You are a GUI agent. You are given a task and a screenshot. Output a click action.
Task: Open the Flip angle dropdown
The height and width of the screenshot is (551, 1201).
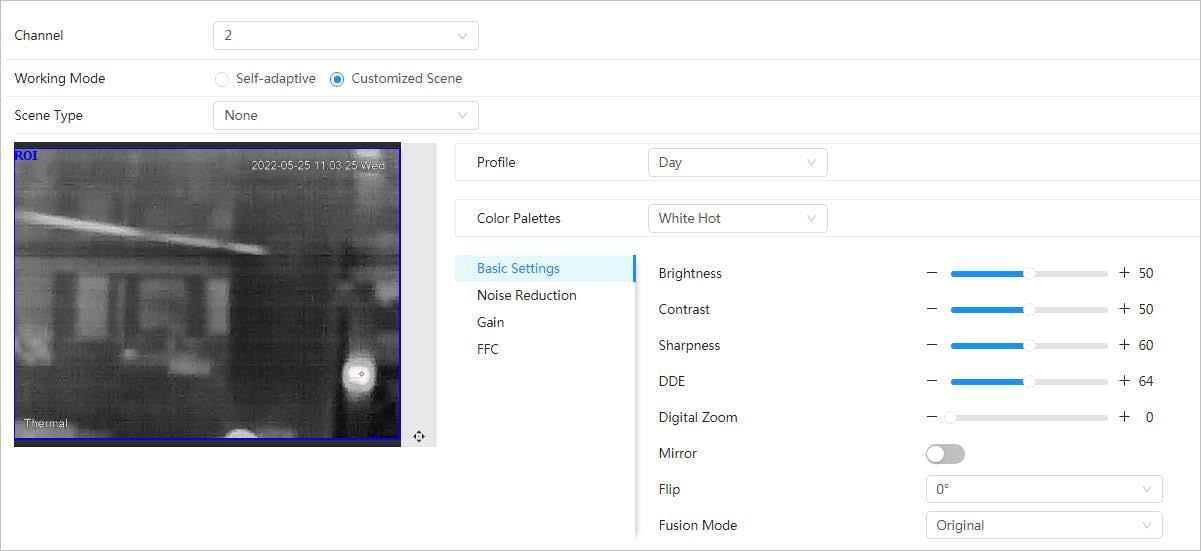click(x=1044, y=489)
